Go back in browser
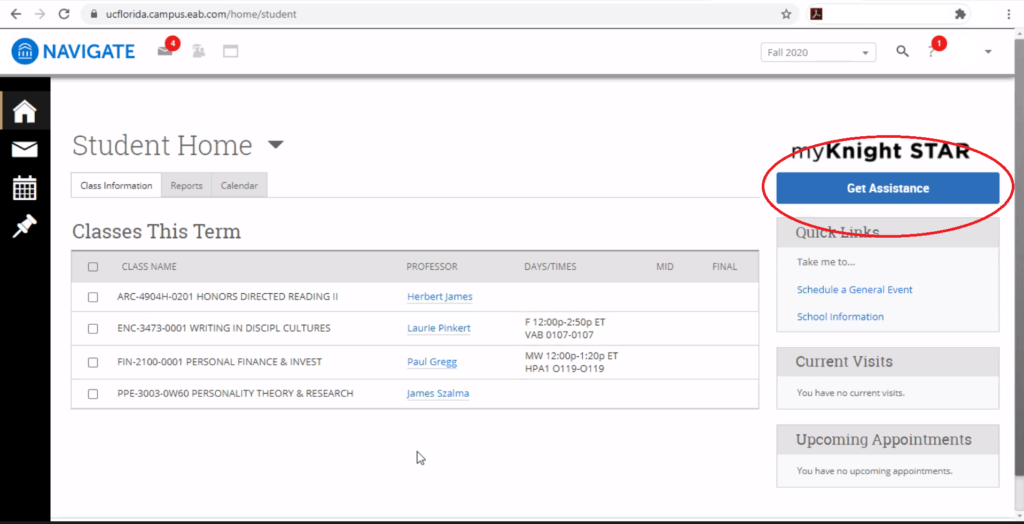 point(16,14)
